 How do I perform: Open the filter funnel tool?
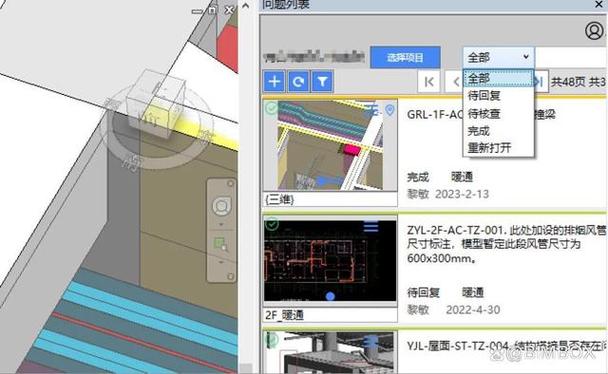[322, 81]
